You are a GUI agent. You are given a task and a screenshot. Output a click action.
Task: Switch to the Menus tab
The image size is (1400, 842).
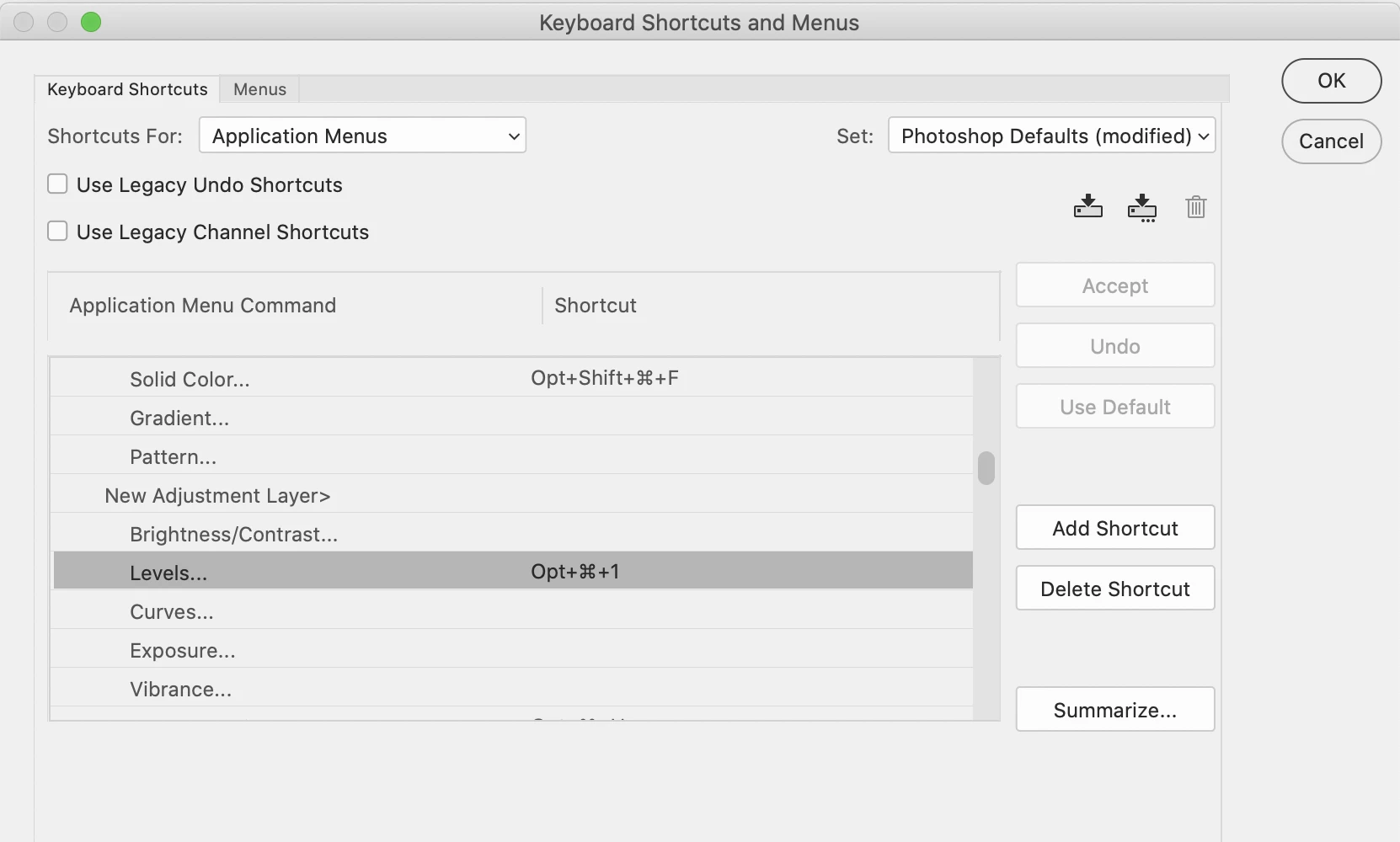pyautogui.click(x=259, y=89)
